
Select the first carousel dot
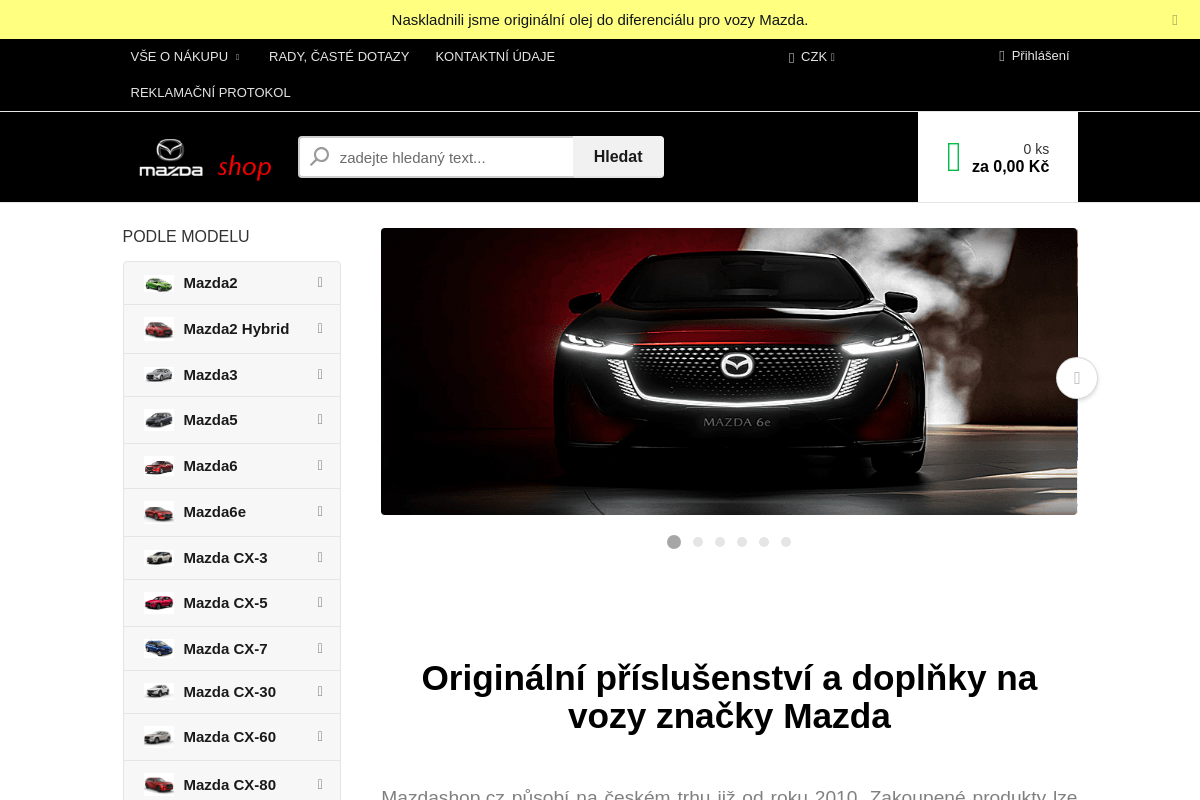(674, 542)
